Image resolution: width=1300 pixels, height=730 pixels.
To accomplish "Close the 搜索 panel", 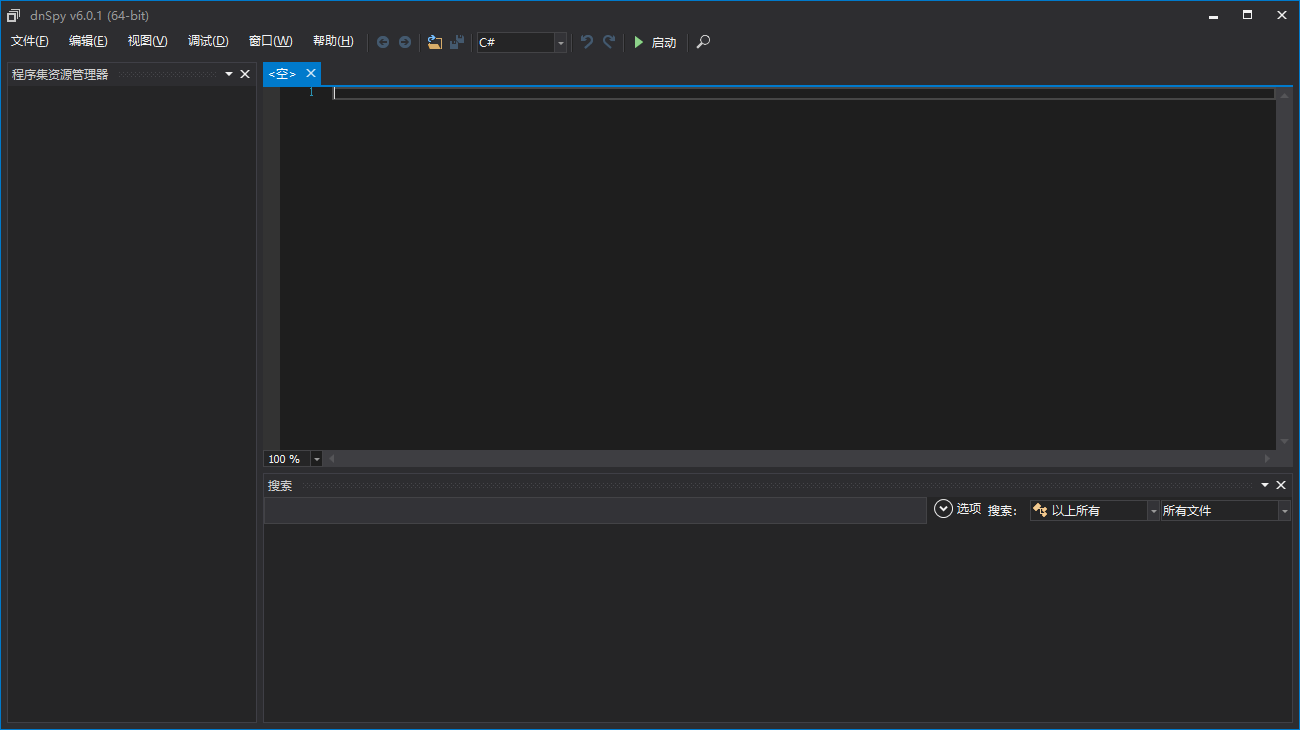I will [x=1281, y=485].
